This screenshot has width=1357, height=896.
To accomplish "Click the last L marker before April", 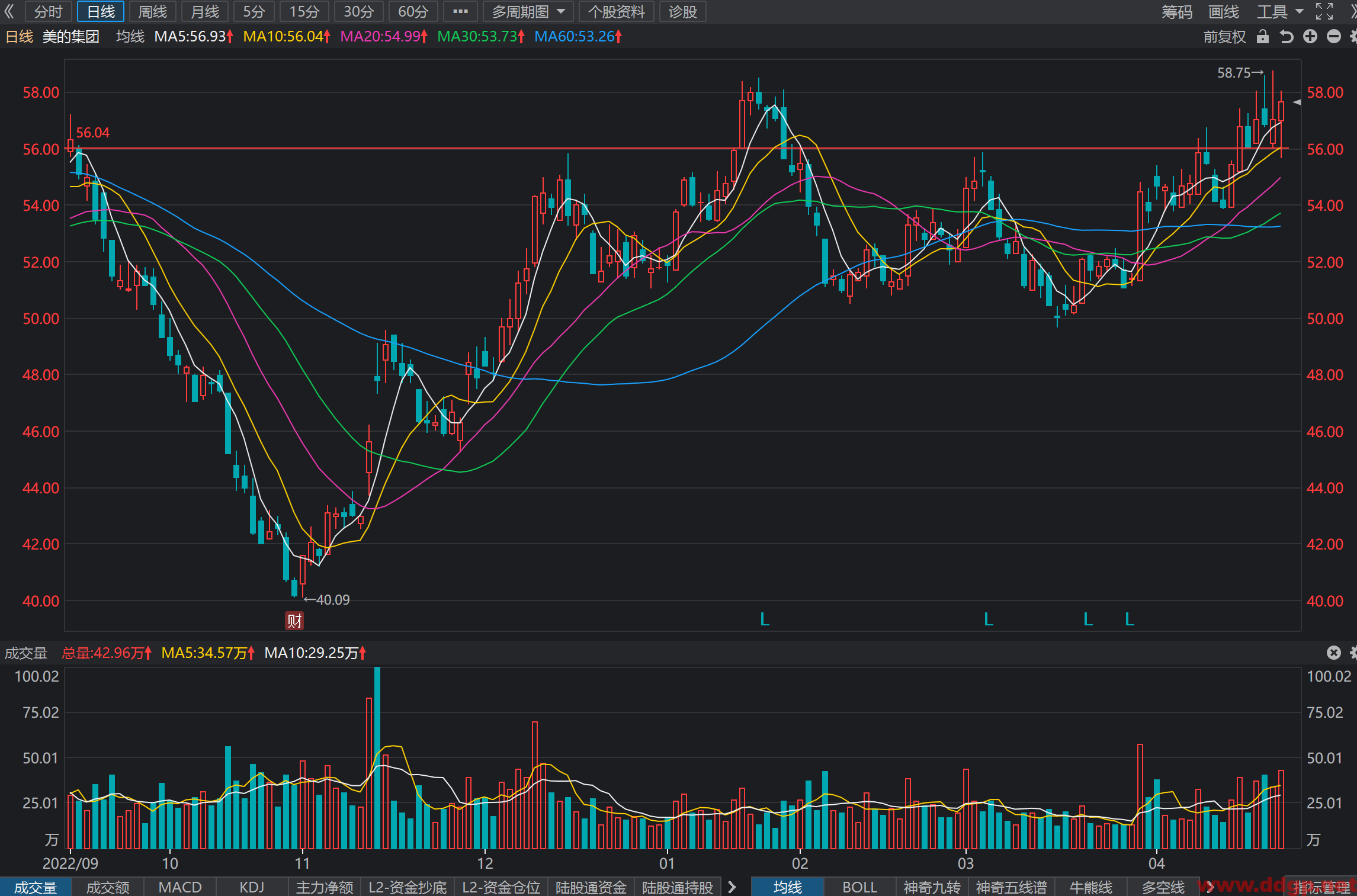I will [1130, 619].
